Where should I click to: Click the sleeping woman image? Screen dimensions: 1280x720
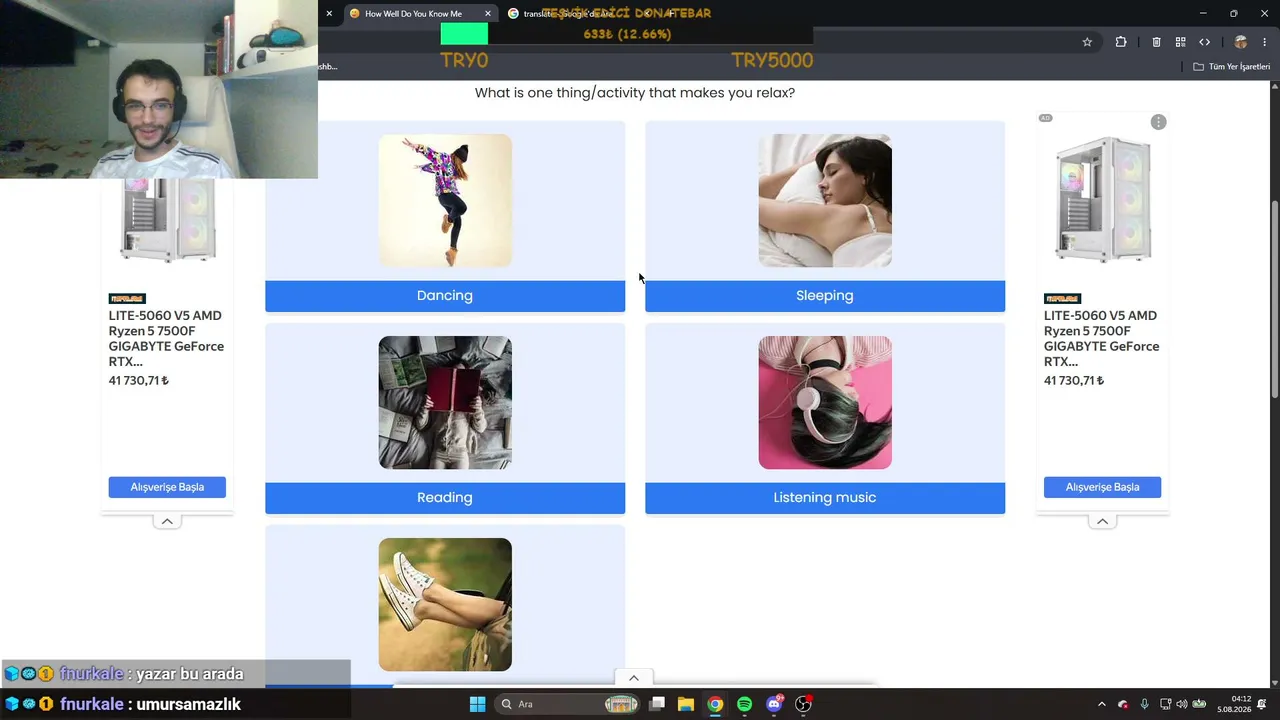825,201
